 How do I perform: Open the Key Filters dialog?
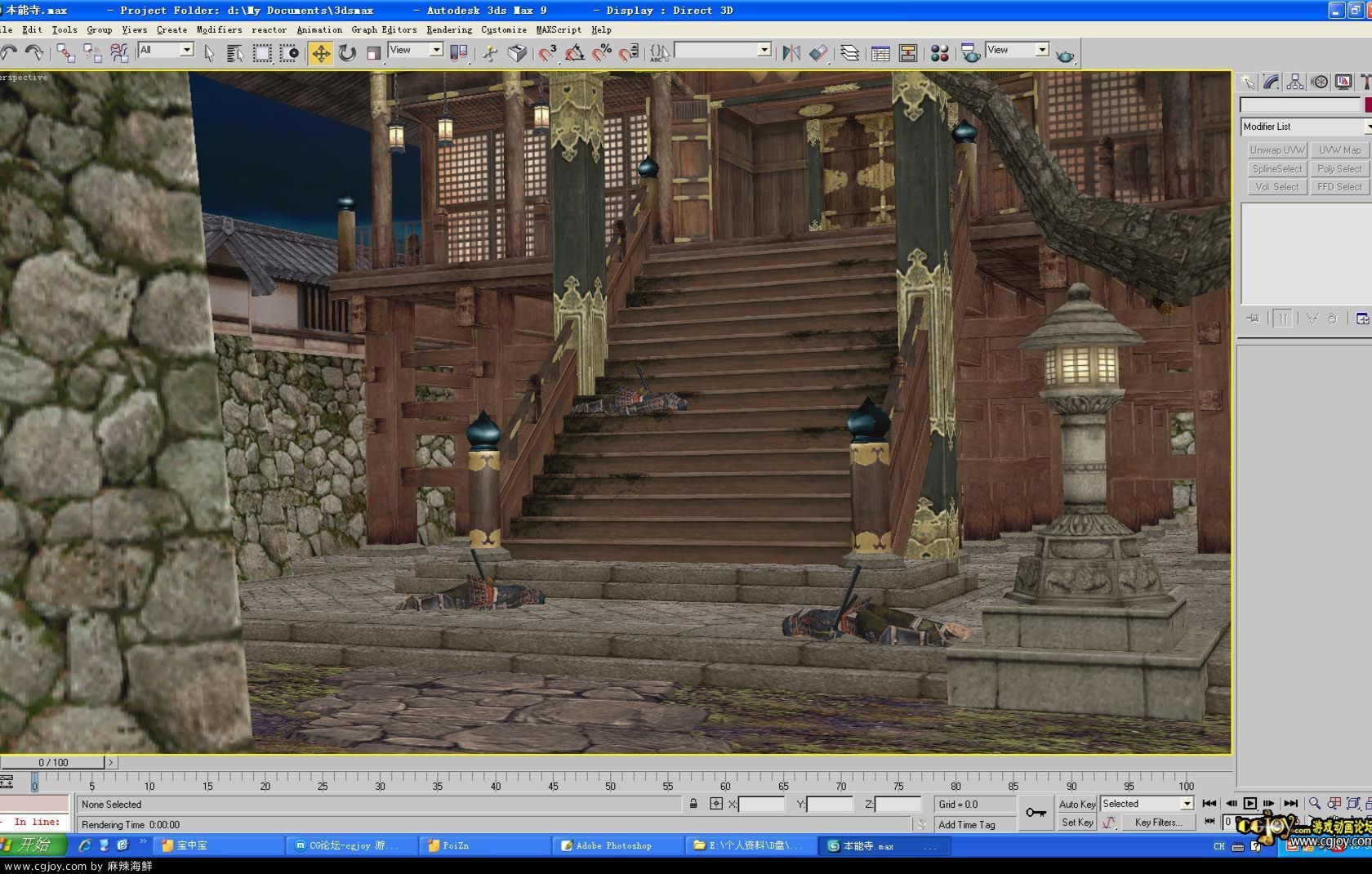(x=1158, y=823)
